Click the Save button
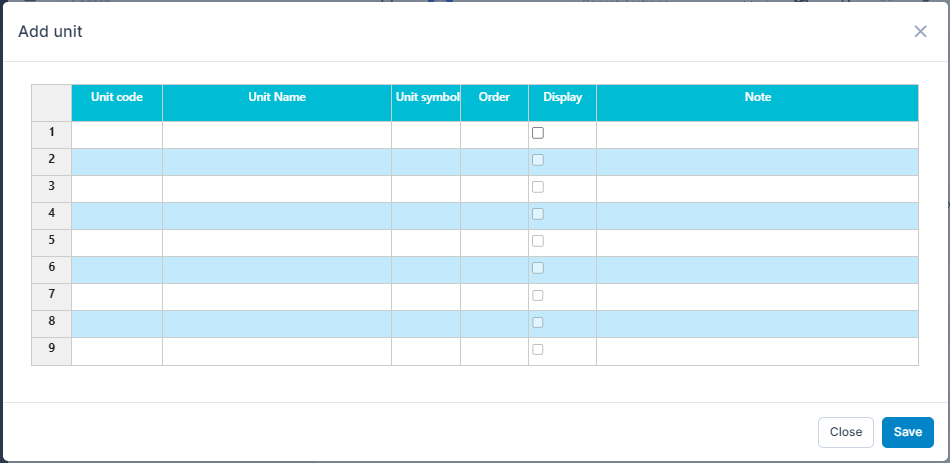This screenshot has height=463, width=950. pos(907,432)
